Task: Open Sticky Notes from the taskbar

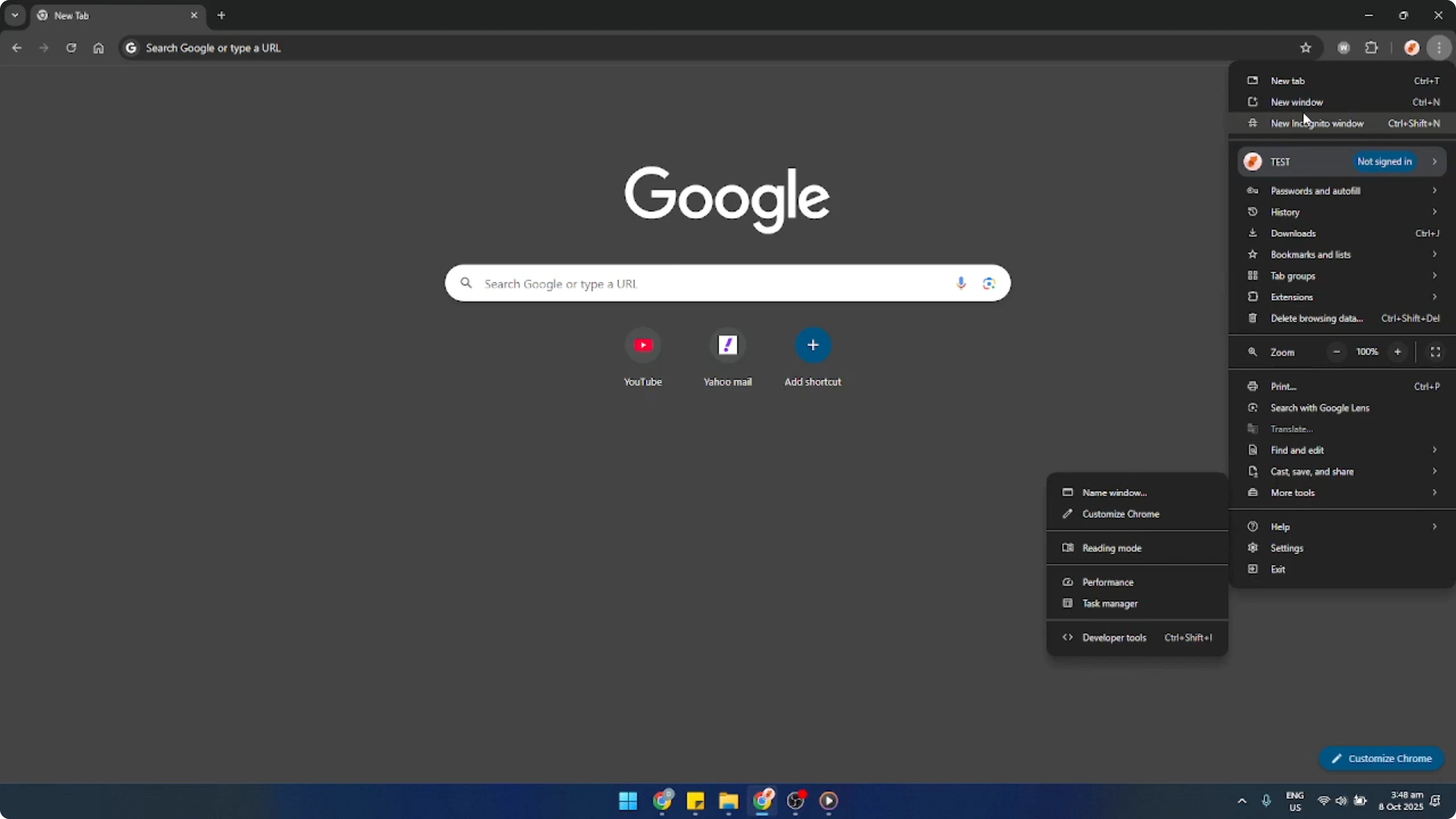Action: pyautogui.click(x=695, y=801)
